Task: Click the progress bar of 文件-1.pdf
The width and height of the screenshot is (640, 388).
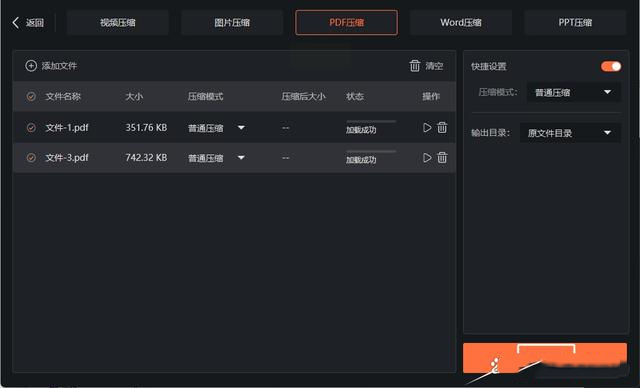Action: click(371, 121)
